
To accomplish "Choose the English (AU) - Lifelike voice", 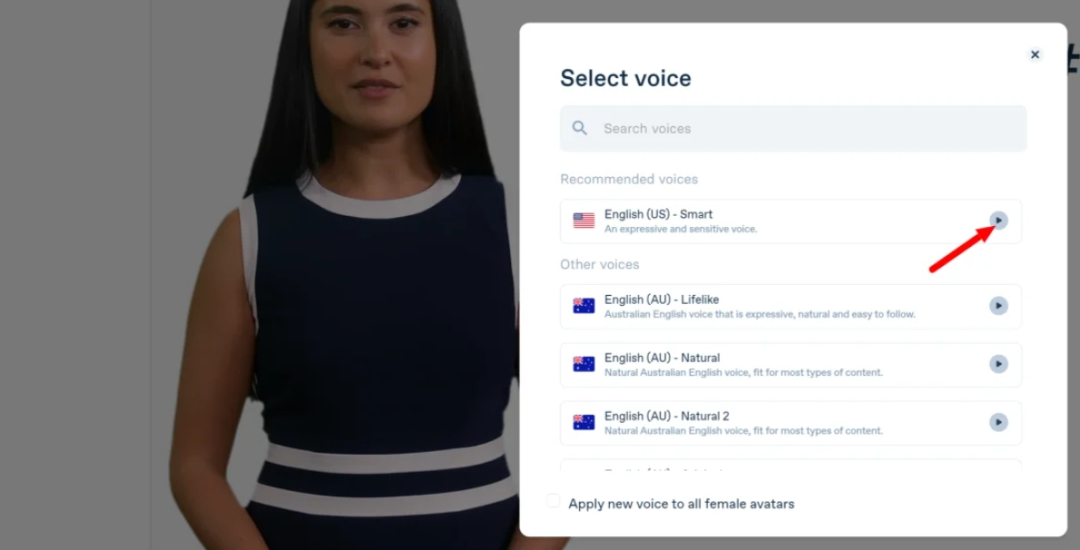I will [790, 306].
